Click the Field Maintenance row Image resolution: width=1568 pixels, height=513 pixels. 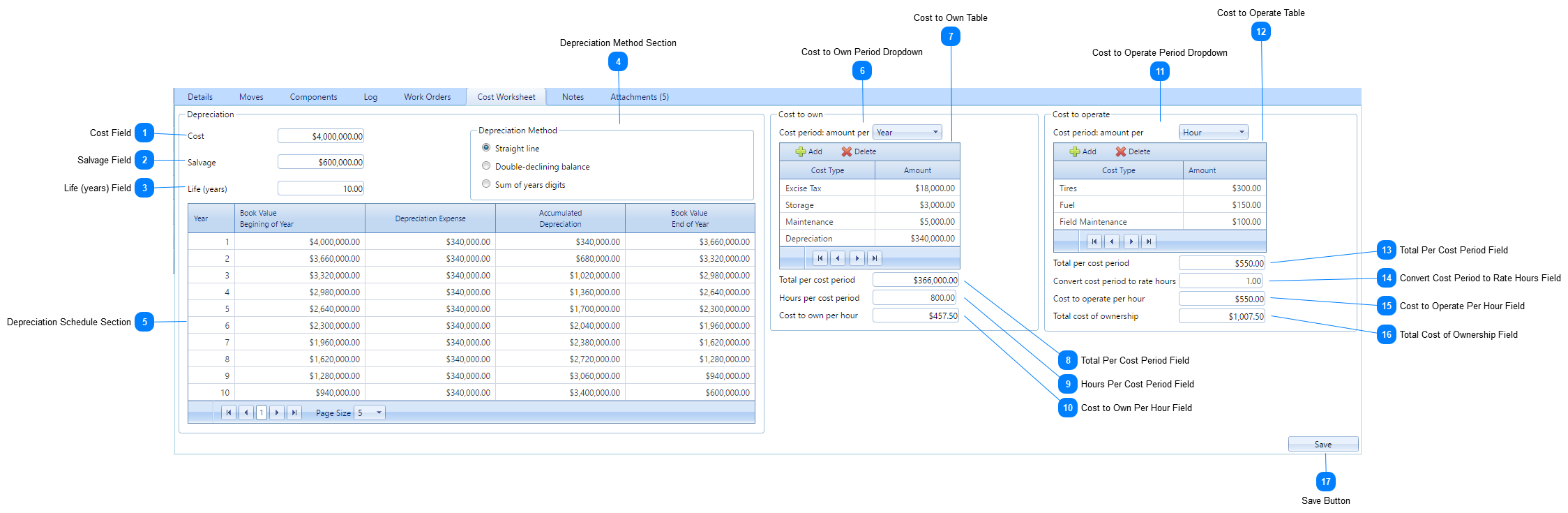point(1159,222)
